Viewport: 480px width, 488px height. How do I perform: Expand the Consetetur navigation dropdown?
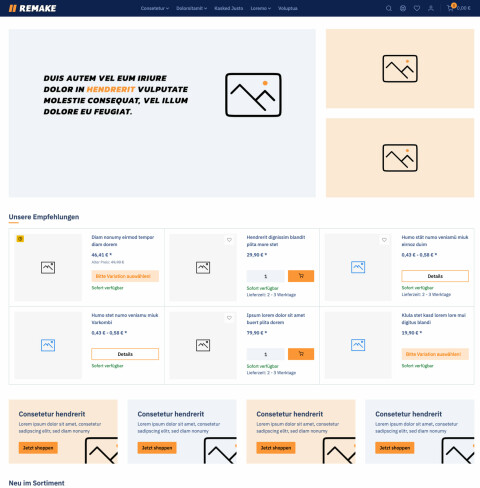pyautogui.click(x=155, y=8)
